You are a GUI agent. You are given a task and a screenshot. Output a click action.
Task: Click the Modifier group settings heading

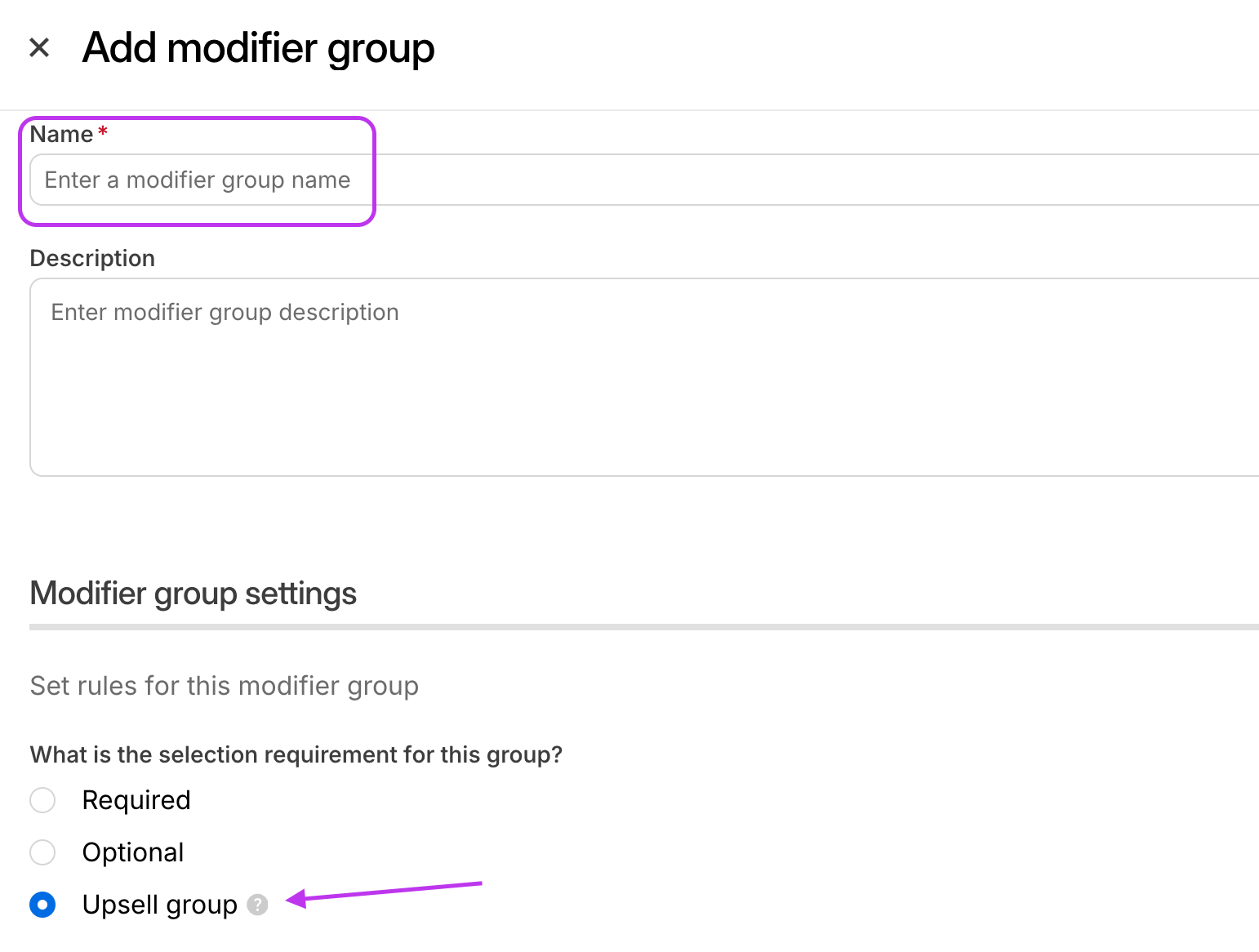194,594
